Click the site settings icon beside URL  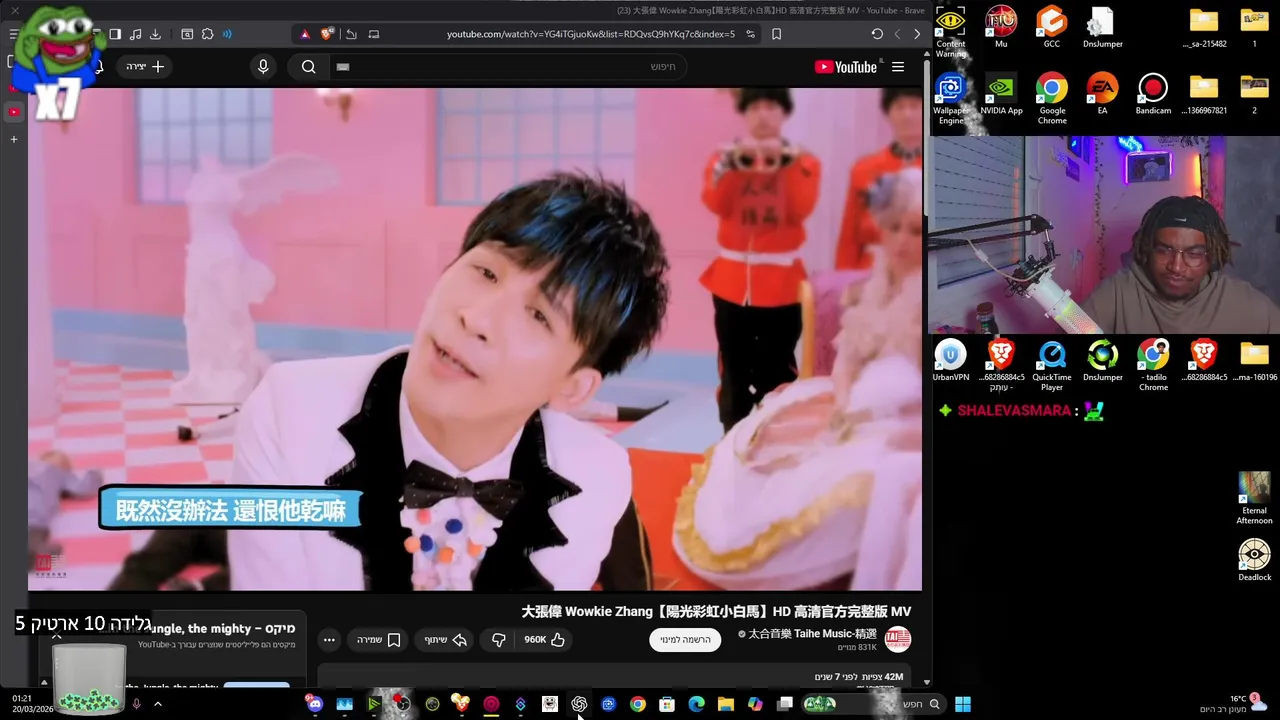pos(750,34)
